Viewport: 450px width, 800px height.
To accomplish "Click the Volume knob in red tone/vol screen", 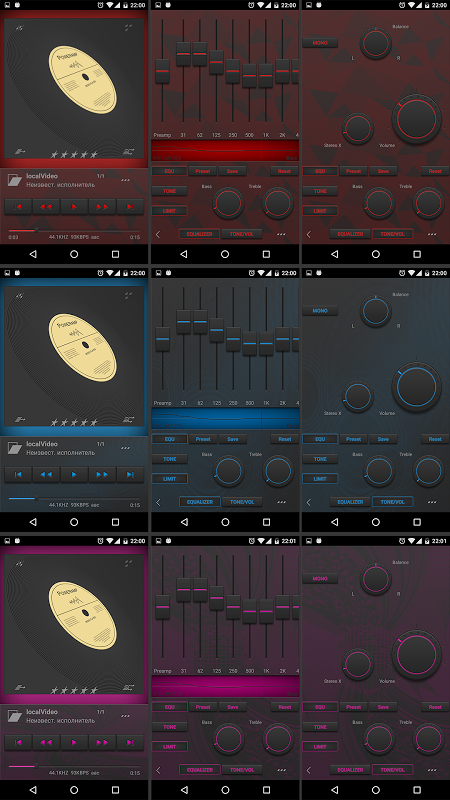I will point(417,118).
